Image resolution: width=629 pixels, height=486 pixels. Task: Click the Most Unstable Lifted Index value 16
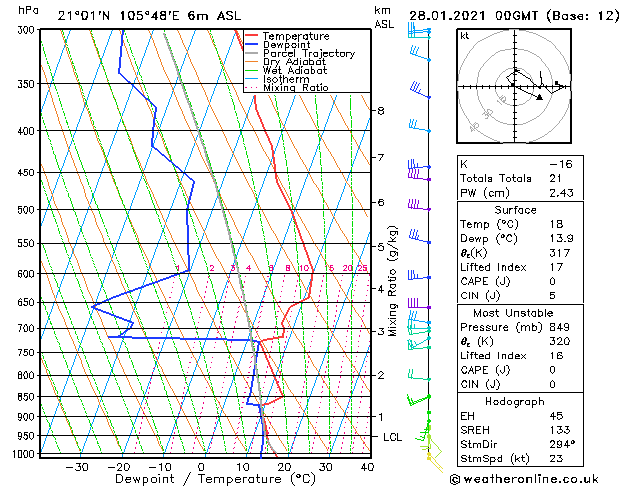556,356
